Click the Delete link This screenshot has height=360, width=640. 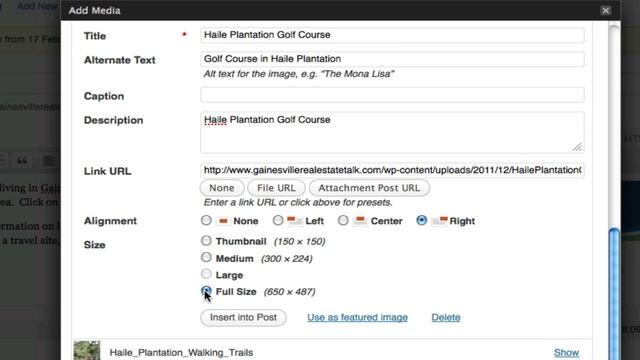pos(446,318)
